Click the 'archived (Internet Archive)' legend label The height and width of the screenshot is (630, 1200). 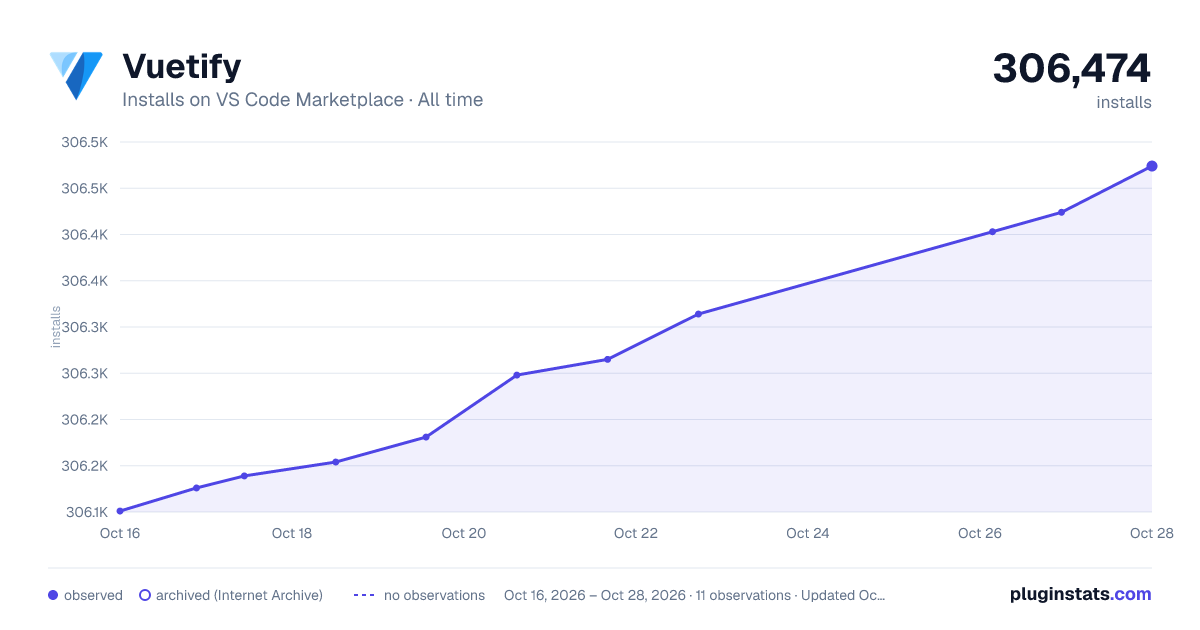tap(239, 595)
